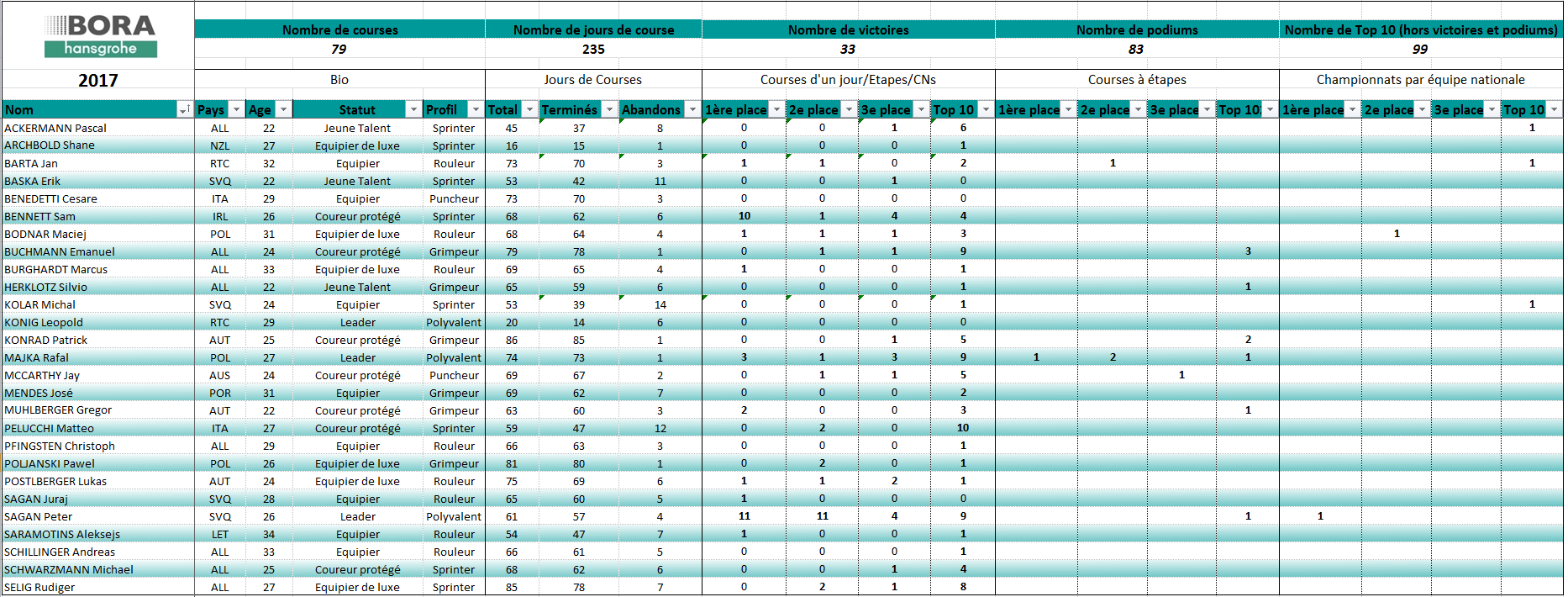1568x597 pixels.
Task: Select the 2017 year cell
Action: (98, 81)
